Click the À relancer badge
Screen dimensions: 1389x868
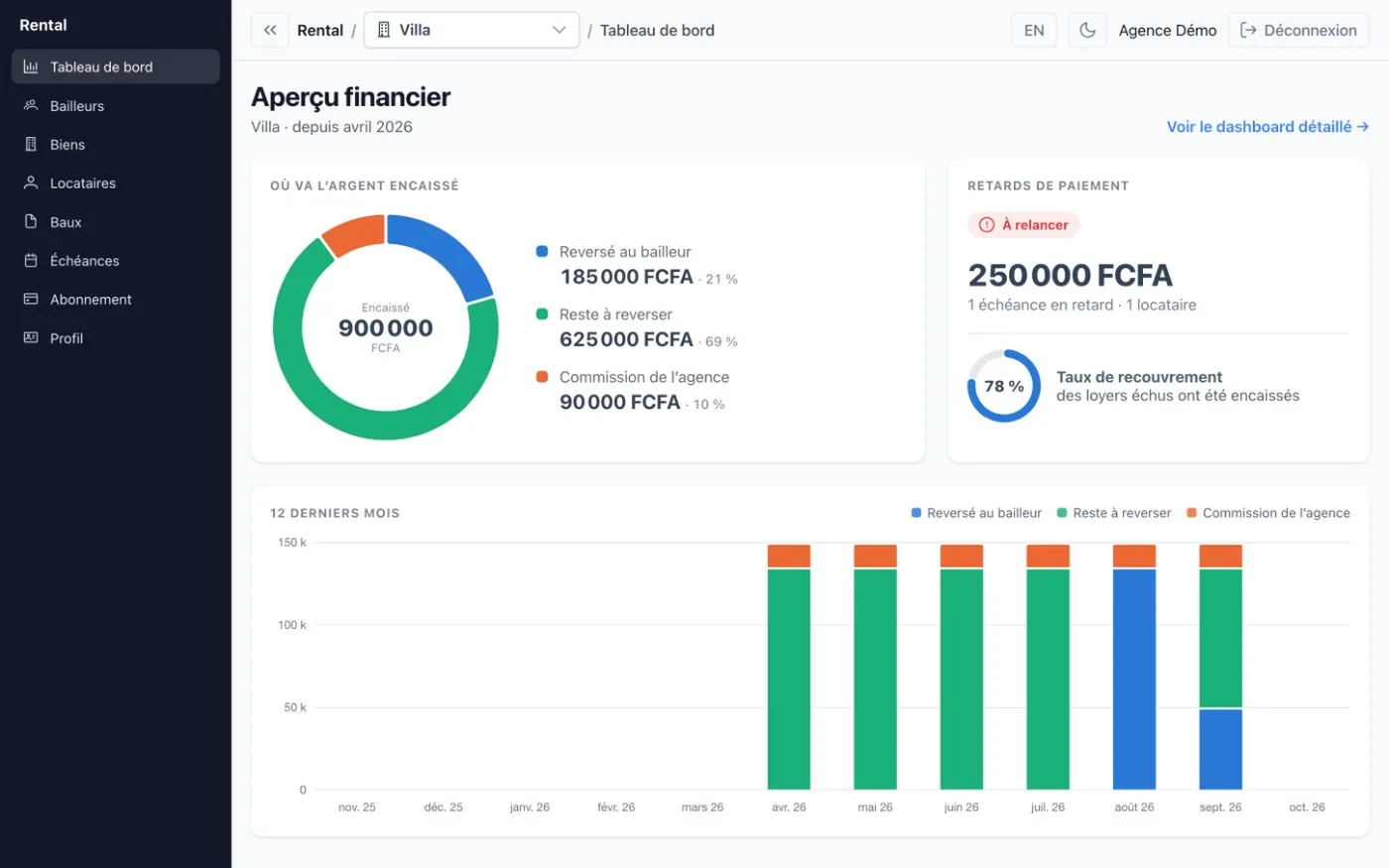click(x=1024, y=225)
